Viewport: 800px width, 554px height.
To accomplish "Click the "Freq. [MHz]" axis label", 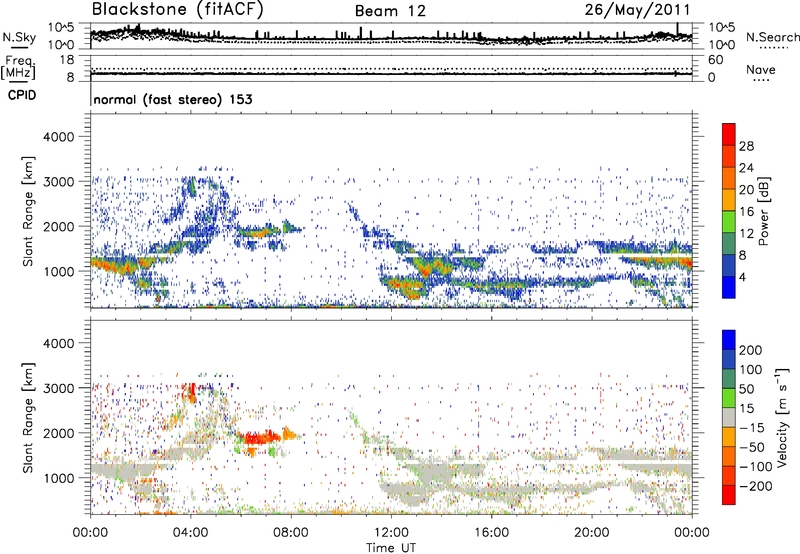I will 18,68.
